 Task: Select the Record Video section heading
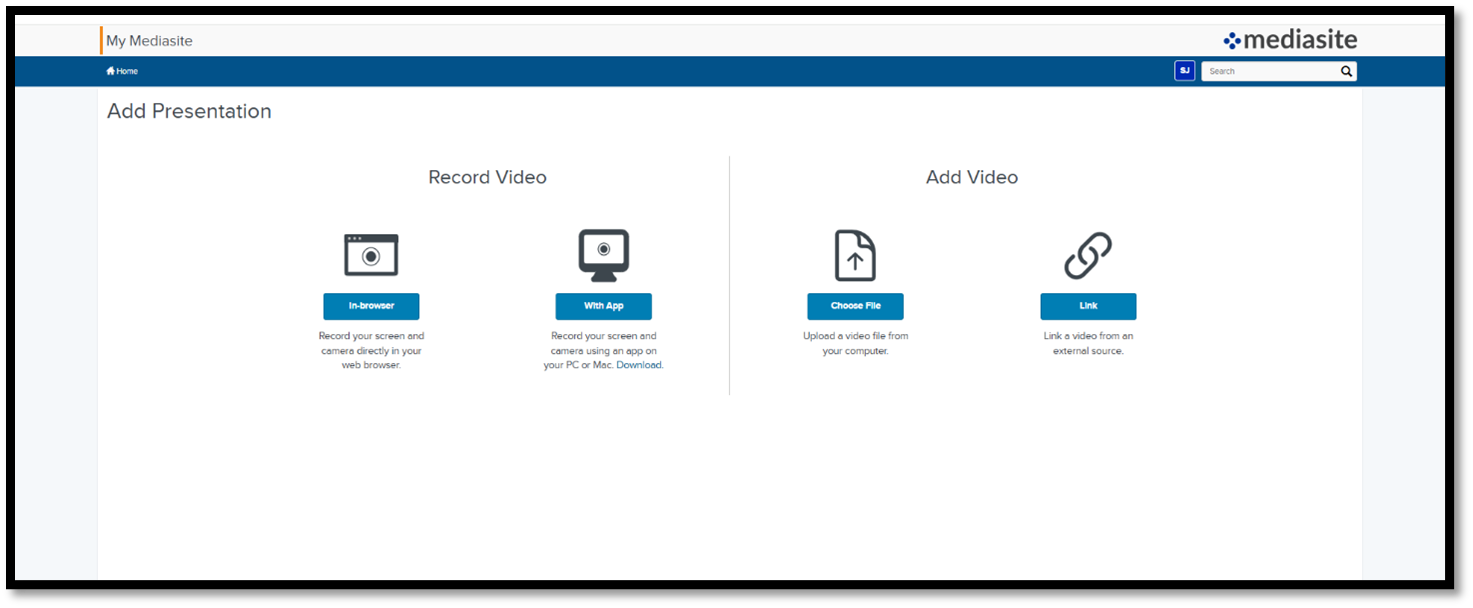(487, 177)
